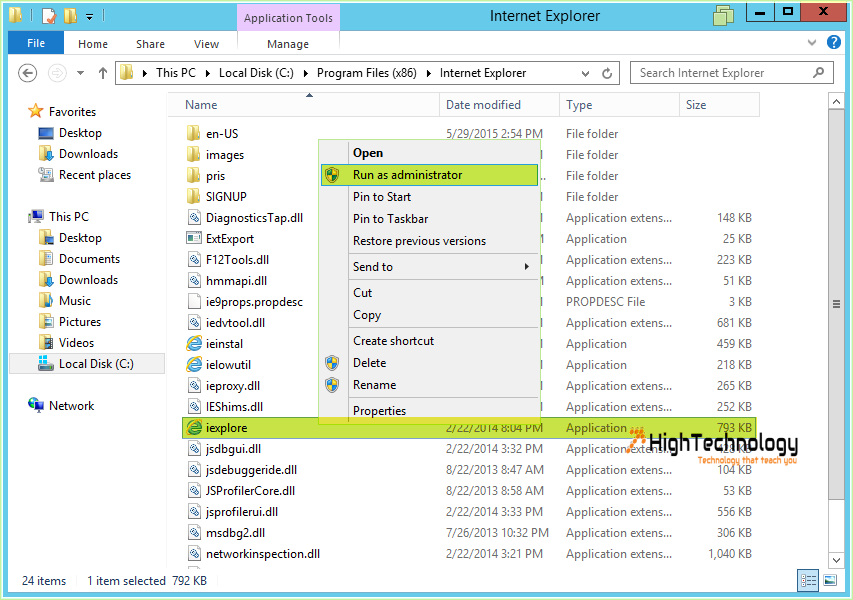Image resolution: width=853 pixels, height=600 pixels.
Task: Choose Restore previous versions
Action: pyautogui.click(x=429, y=241)
